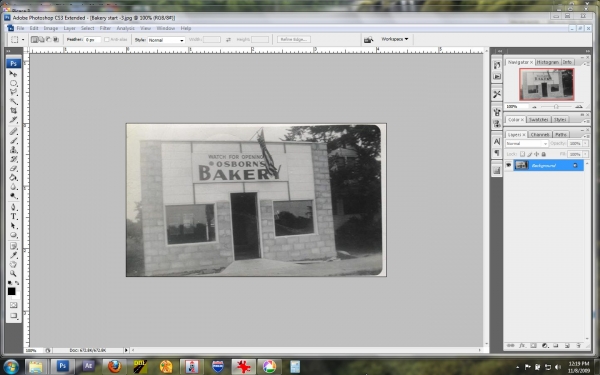Image resolution: width=600 pixels, height=375 pixels.
Task: Toggle lock image pixels brush icon
Action: click(530, 154)
